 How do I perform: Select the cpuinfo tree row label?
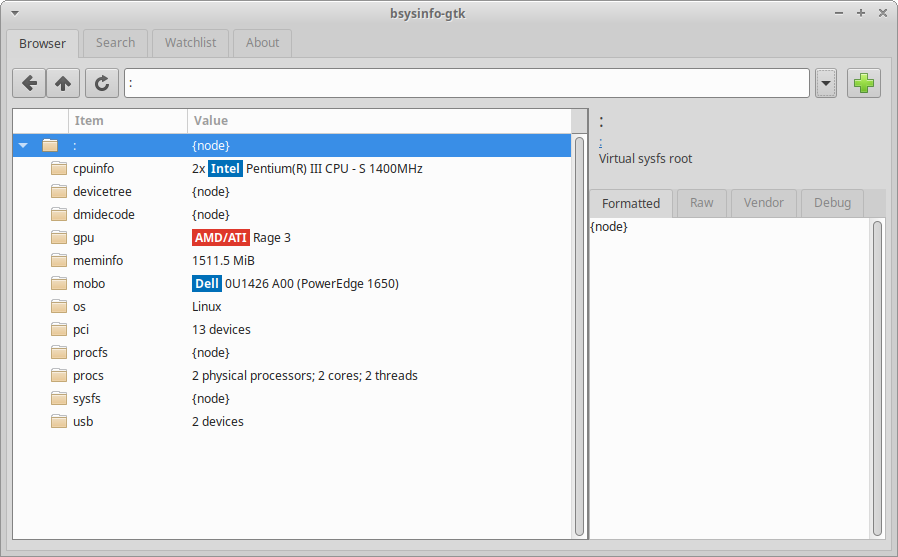coord(93,168)
